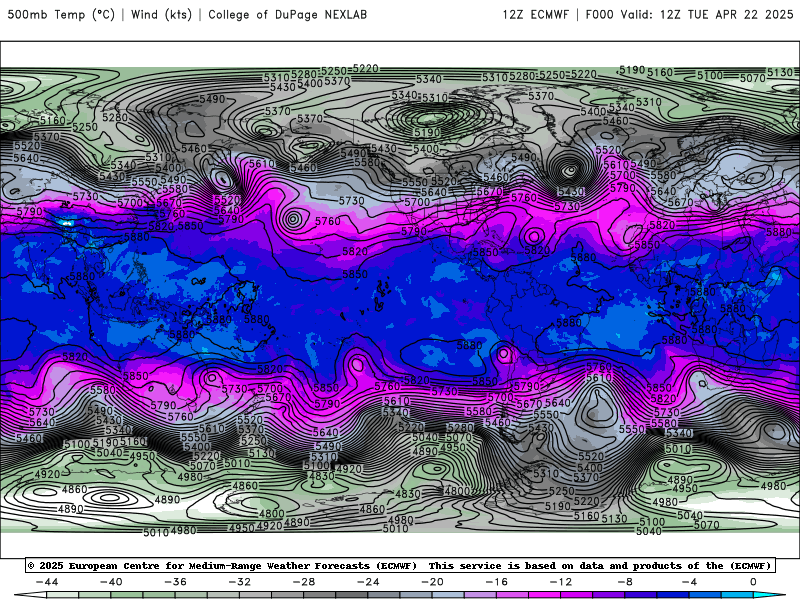
Task: Click the 'F000 Valid: 12Z TUE APR 22 2025' text
Action: click(x=689, y=14)
